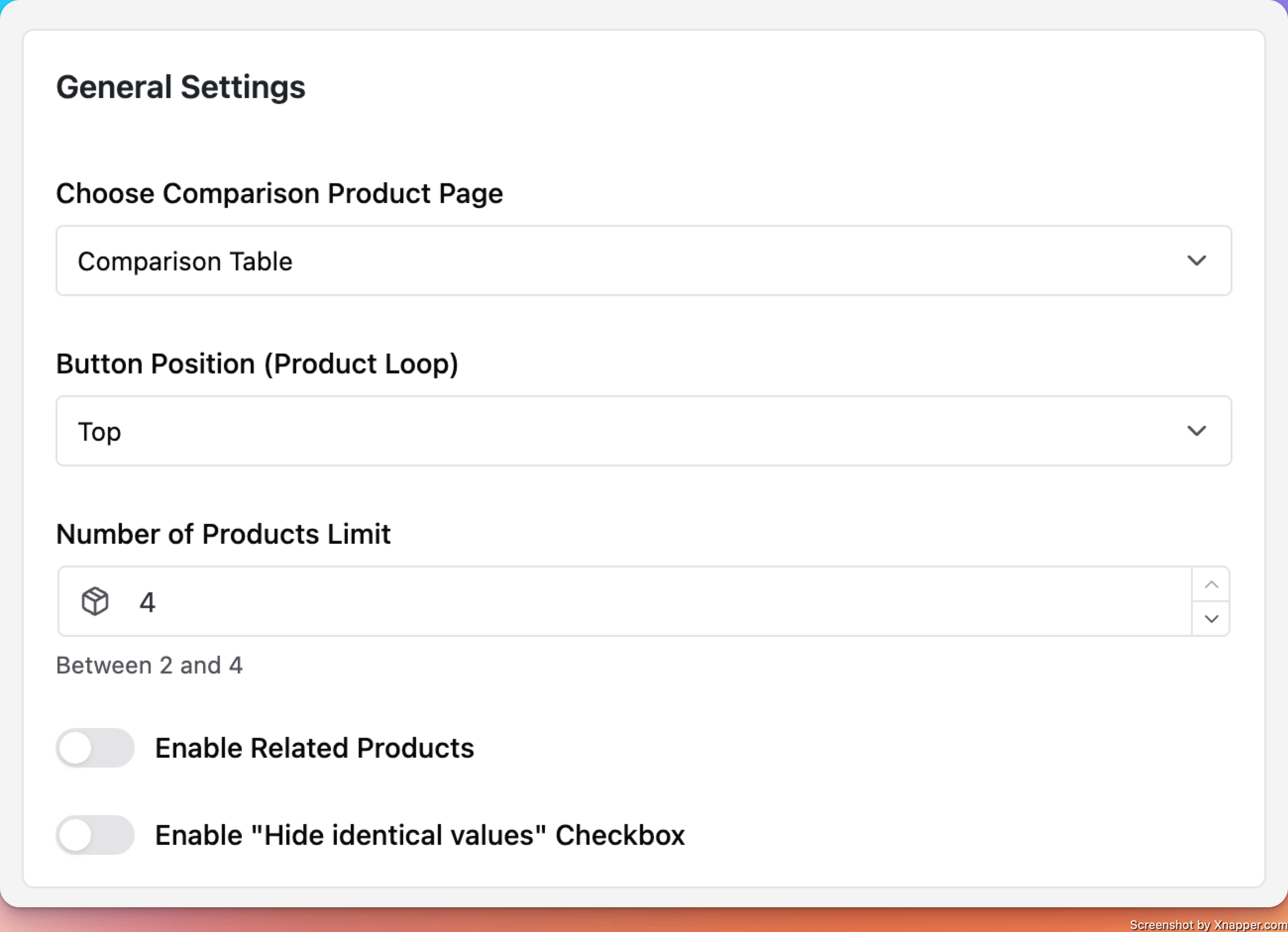This screenshot has height=932, width=1288.
Task: Click the General Settings heading
Action: (x=181, y=88)
